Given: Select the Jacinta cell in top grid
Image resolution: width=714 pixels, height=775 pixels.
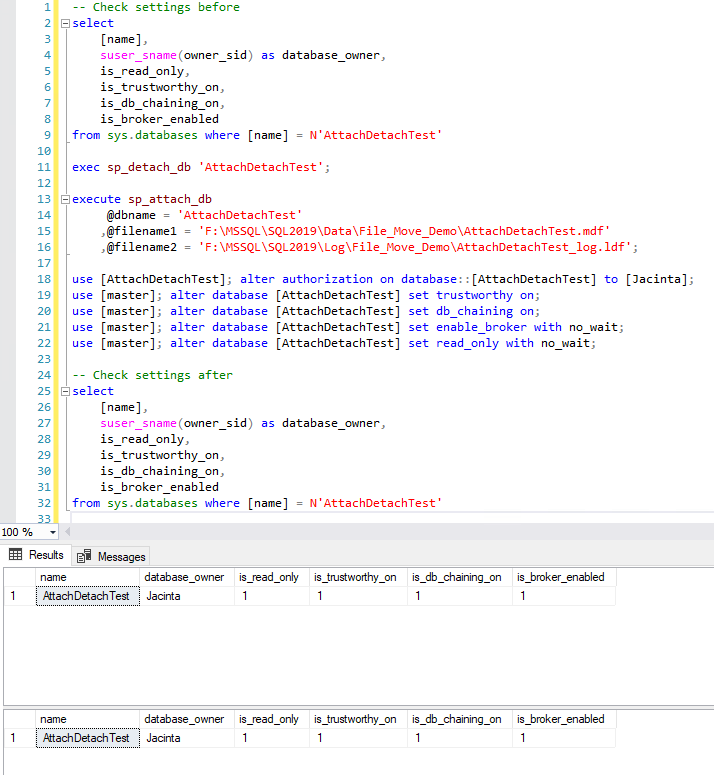Looking at the screenshot, I should coord(187,596).
